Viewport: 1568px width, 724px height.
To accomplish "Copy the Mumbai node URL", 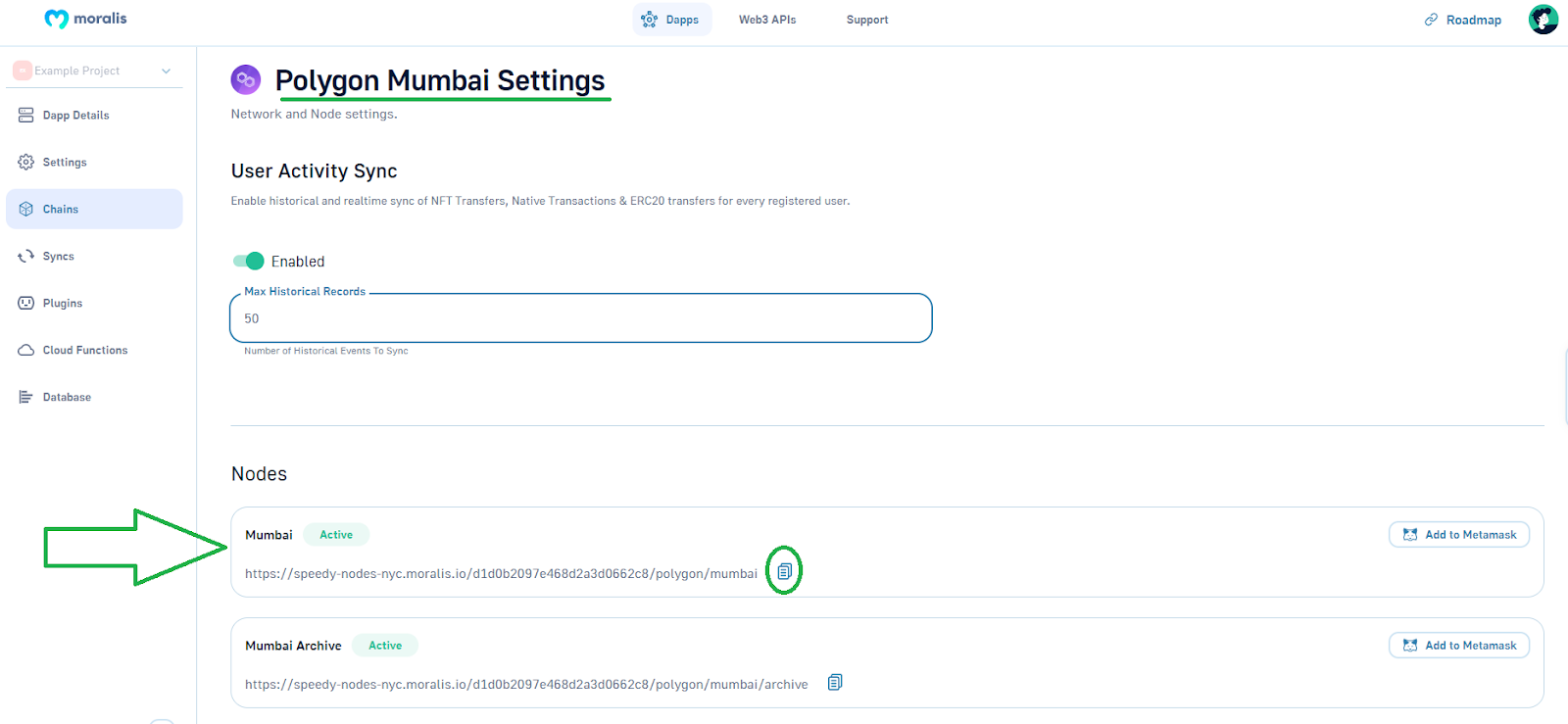I will [784, 571].
